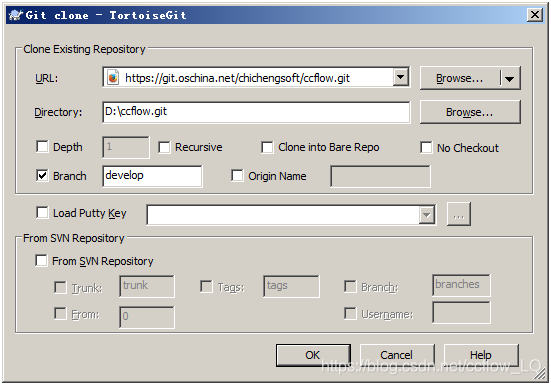Viewport: 551px width, 385px height.
Task: Check the From SVN Repository checkbox
Action: pos(41,261)
